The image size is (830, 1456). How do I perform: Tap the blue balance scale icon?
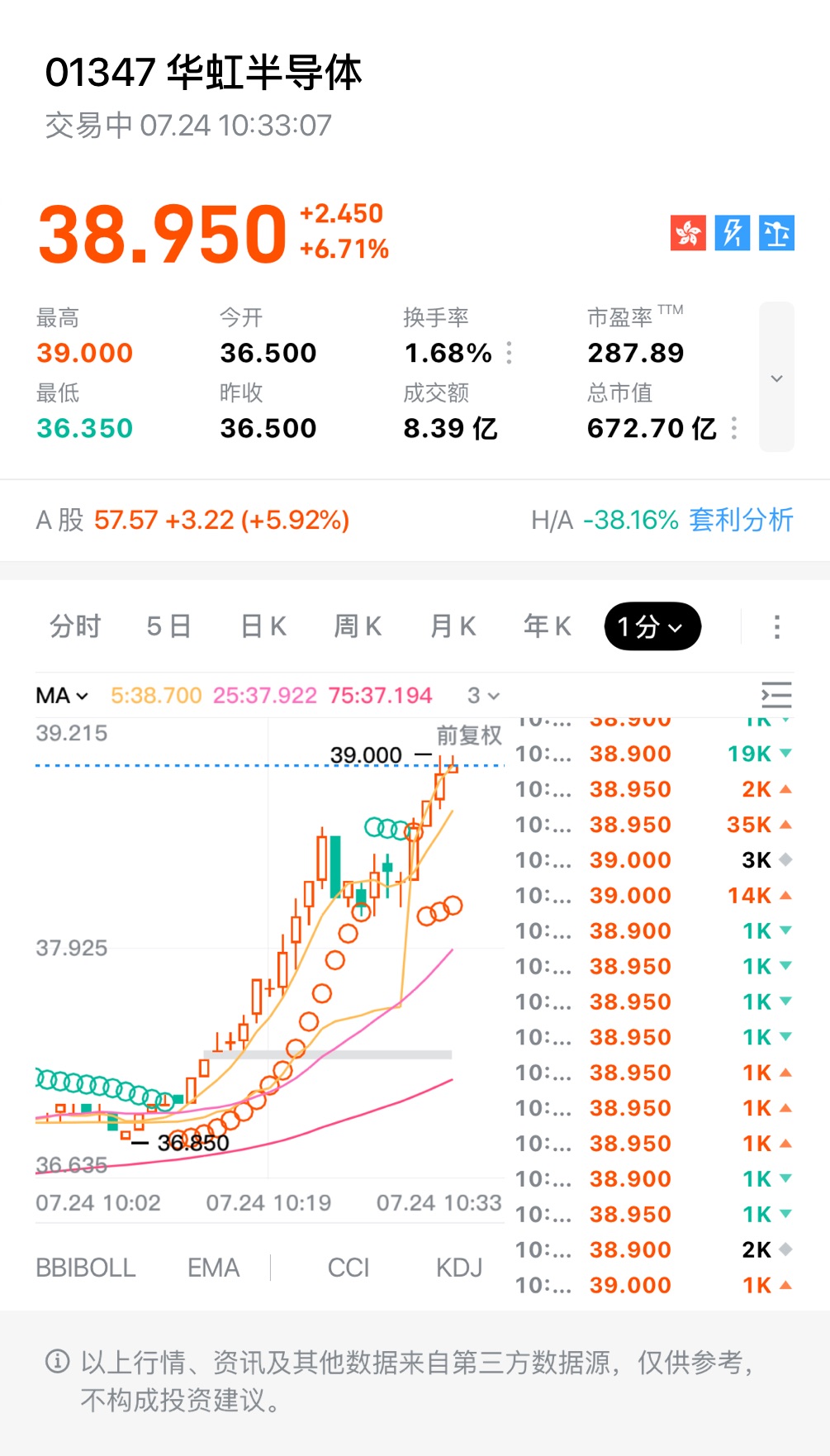(776, 233)
